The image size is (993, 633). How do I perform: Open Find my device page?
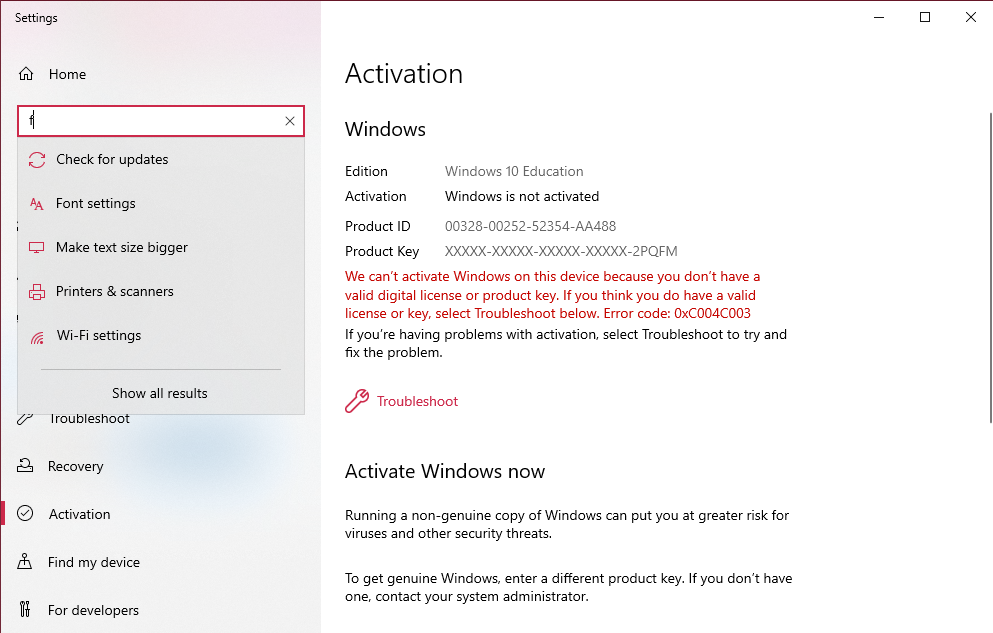click(x=94, y=562)
